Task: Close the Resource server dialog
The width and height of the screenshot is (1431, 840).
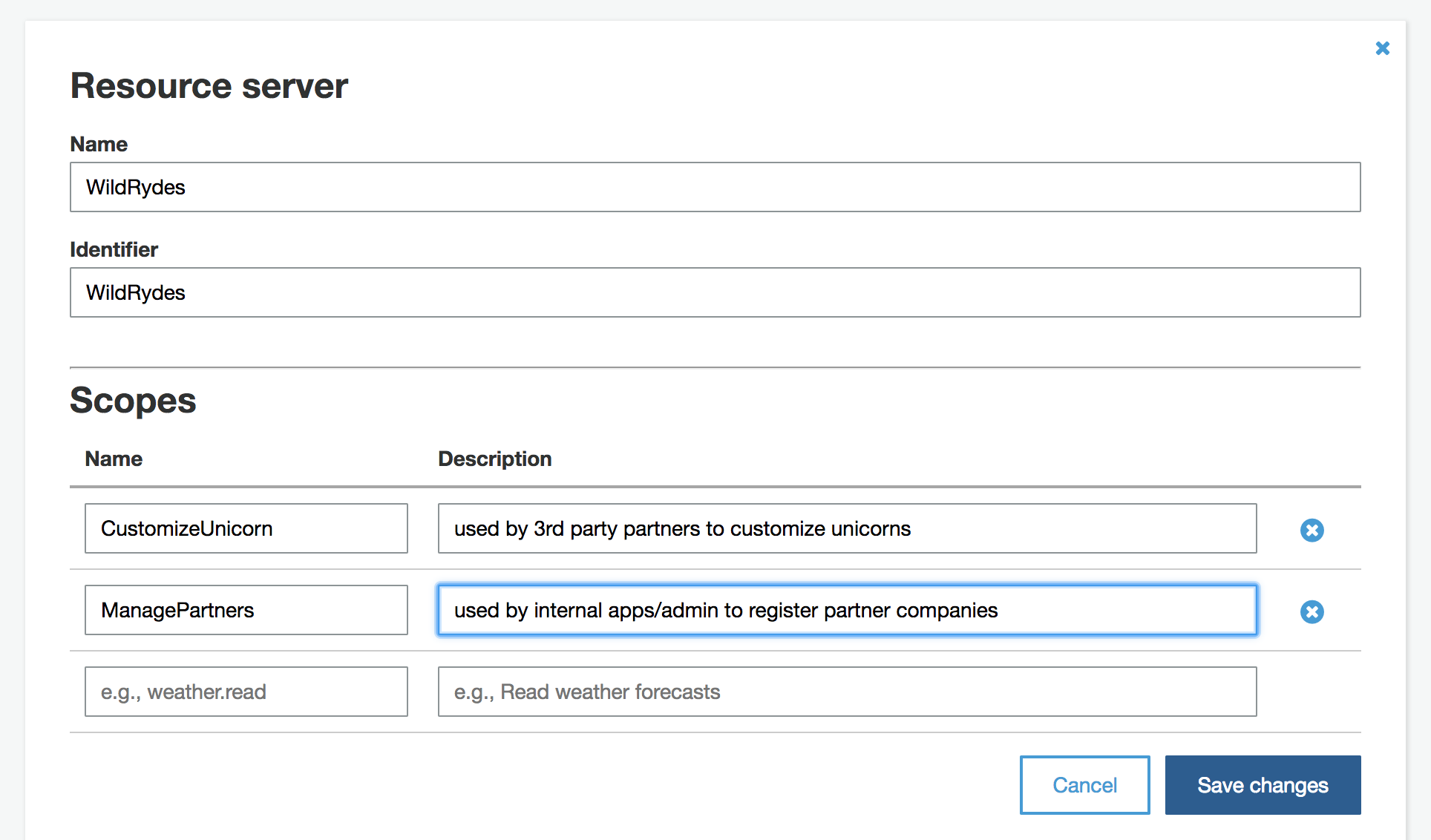Action: click(1382, 48)
